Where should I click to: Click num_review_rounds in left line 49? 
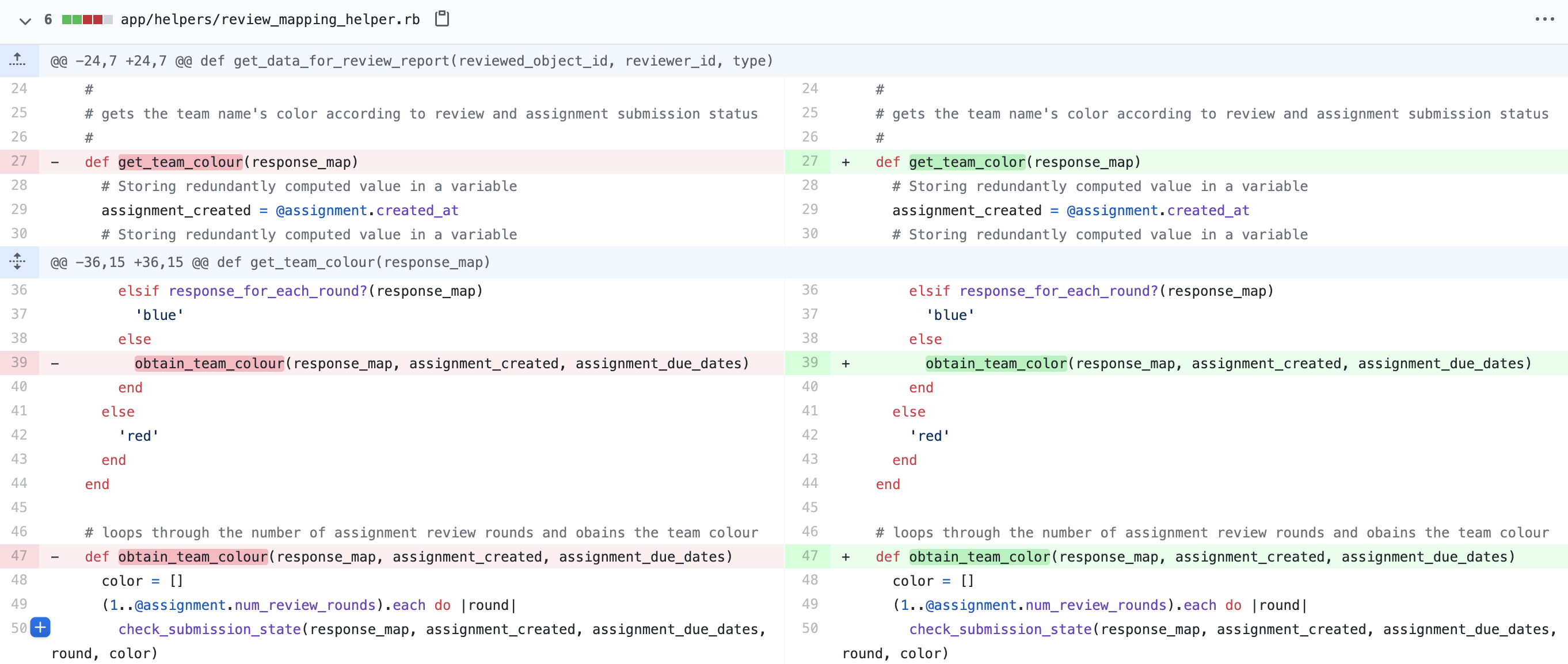(305, 605)
